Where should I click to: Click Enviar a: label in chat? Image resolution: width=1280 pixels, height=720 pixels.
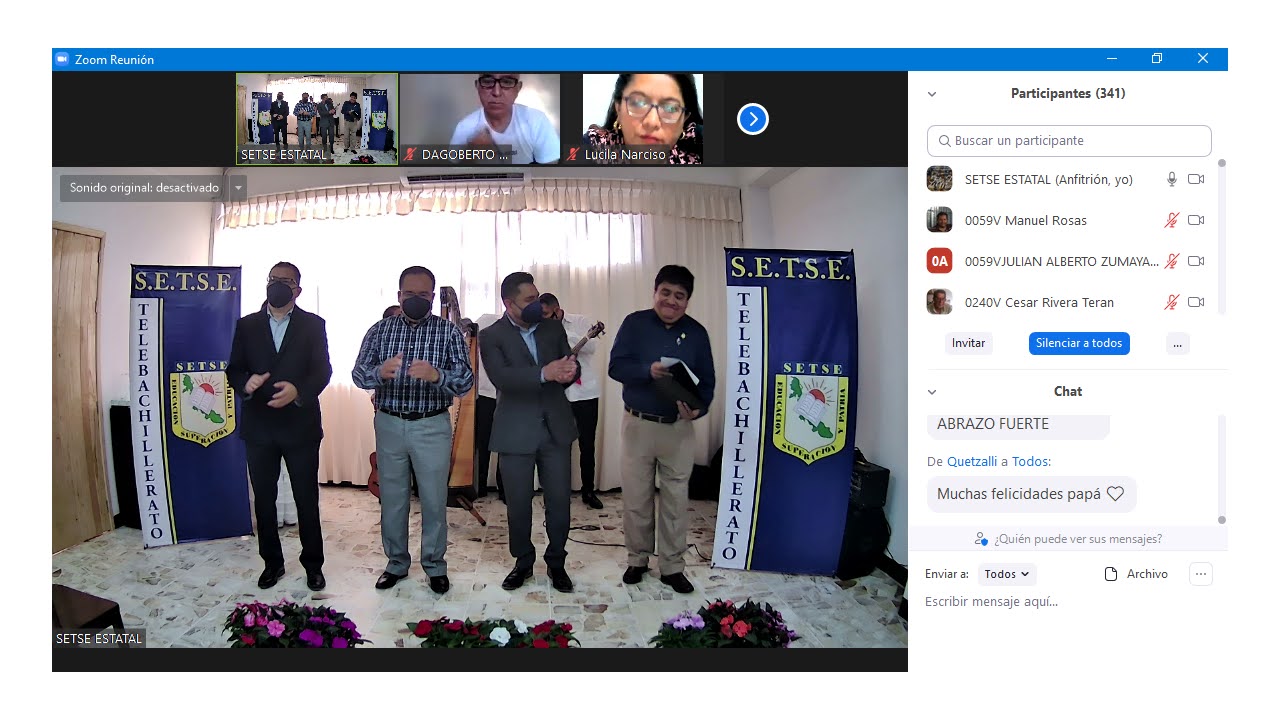click(946, 574)
